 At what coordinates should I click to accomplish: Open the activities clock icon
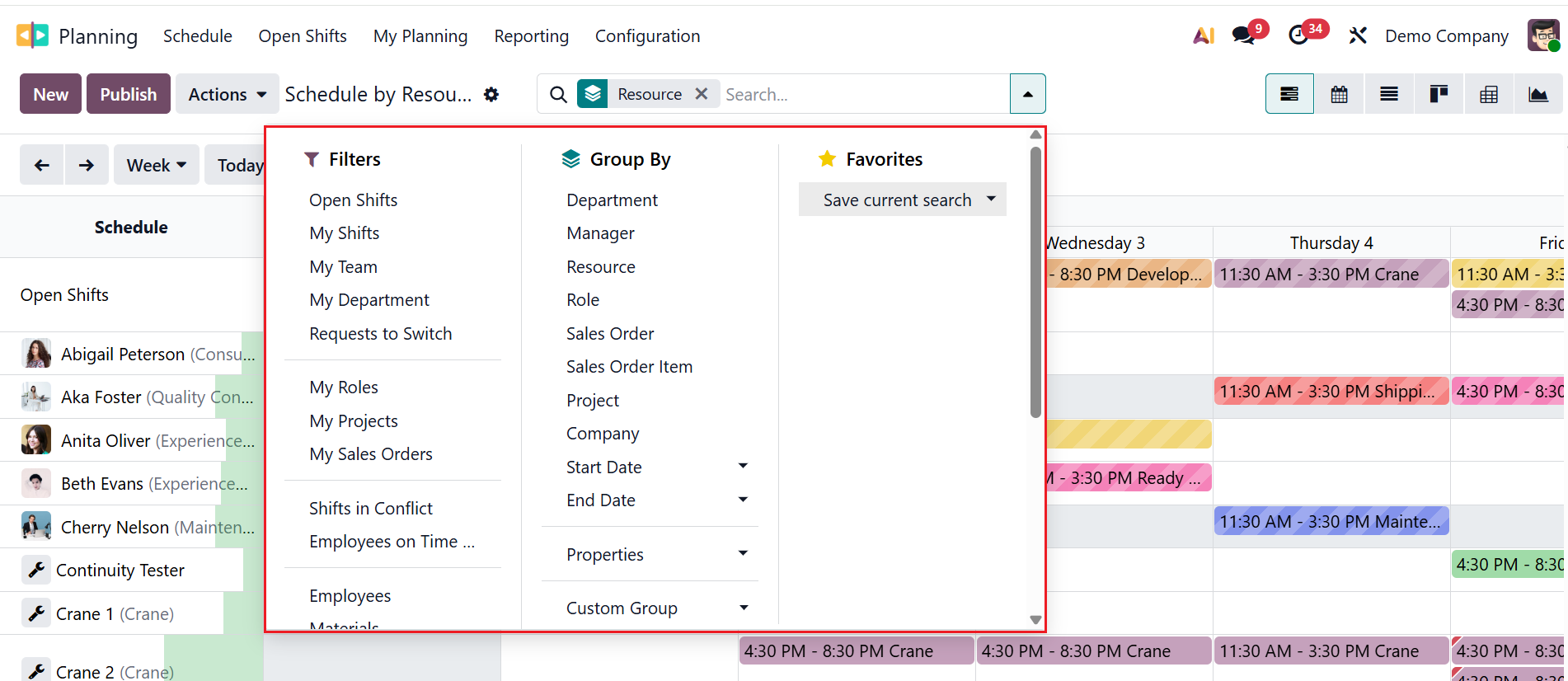click(x=1298, y=35)
